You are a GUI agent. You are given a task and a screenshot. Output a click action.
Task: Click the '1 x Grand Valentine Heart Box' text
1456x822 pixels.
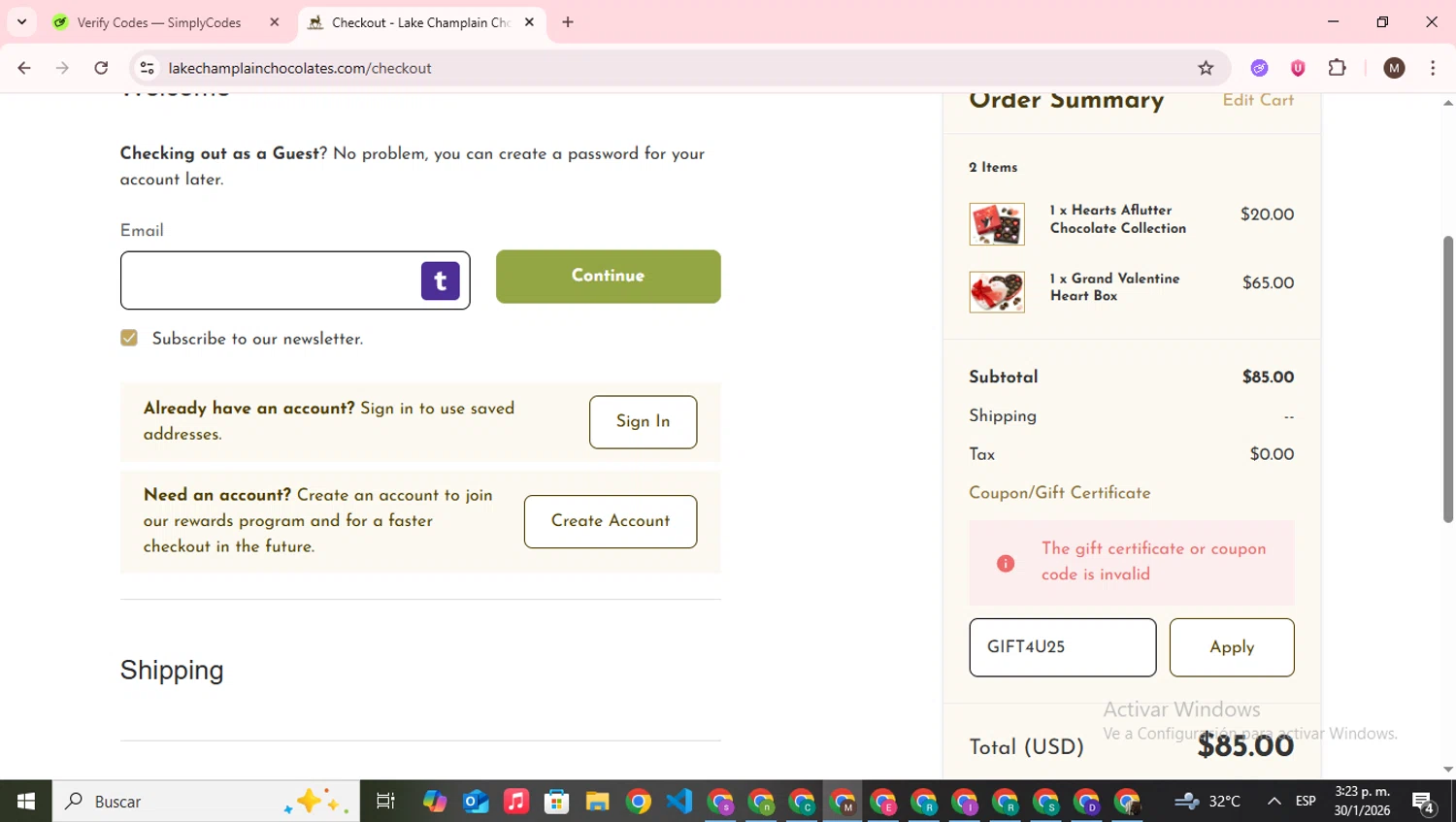[1115, 287]
